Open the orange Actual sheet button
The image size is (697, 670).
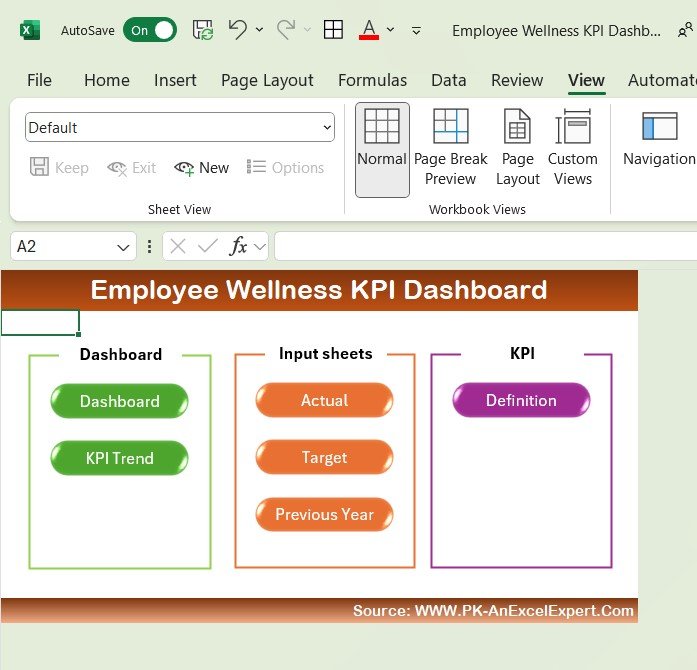click(324, 400)
